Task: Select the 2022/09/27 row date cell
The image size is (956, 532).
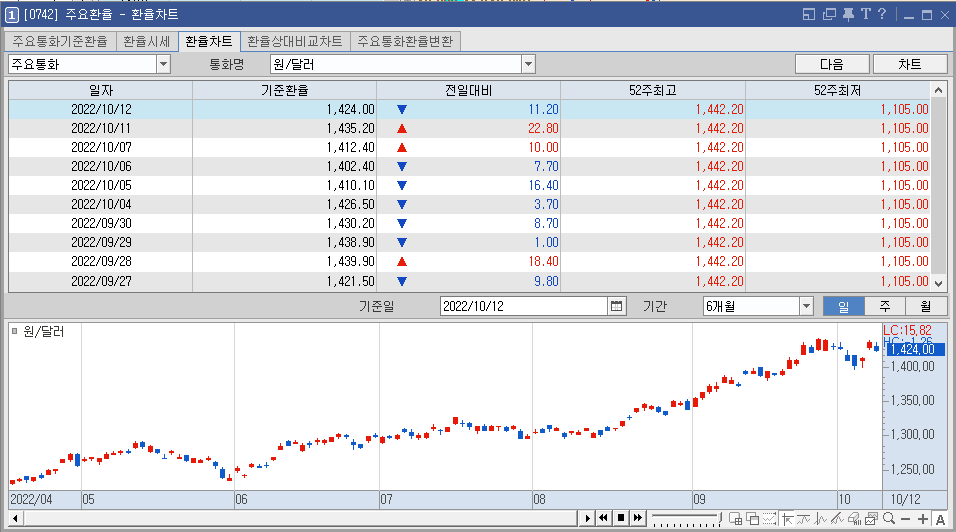Action: pos(101,281)
